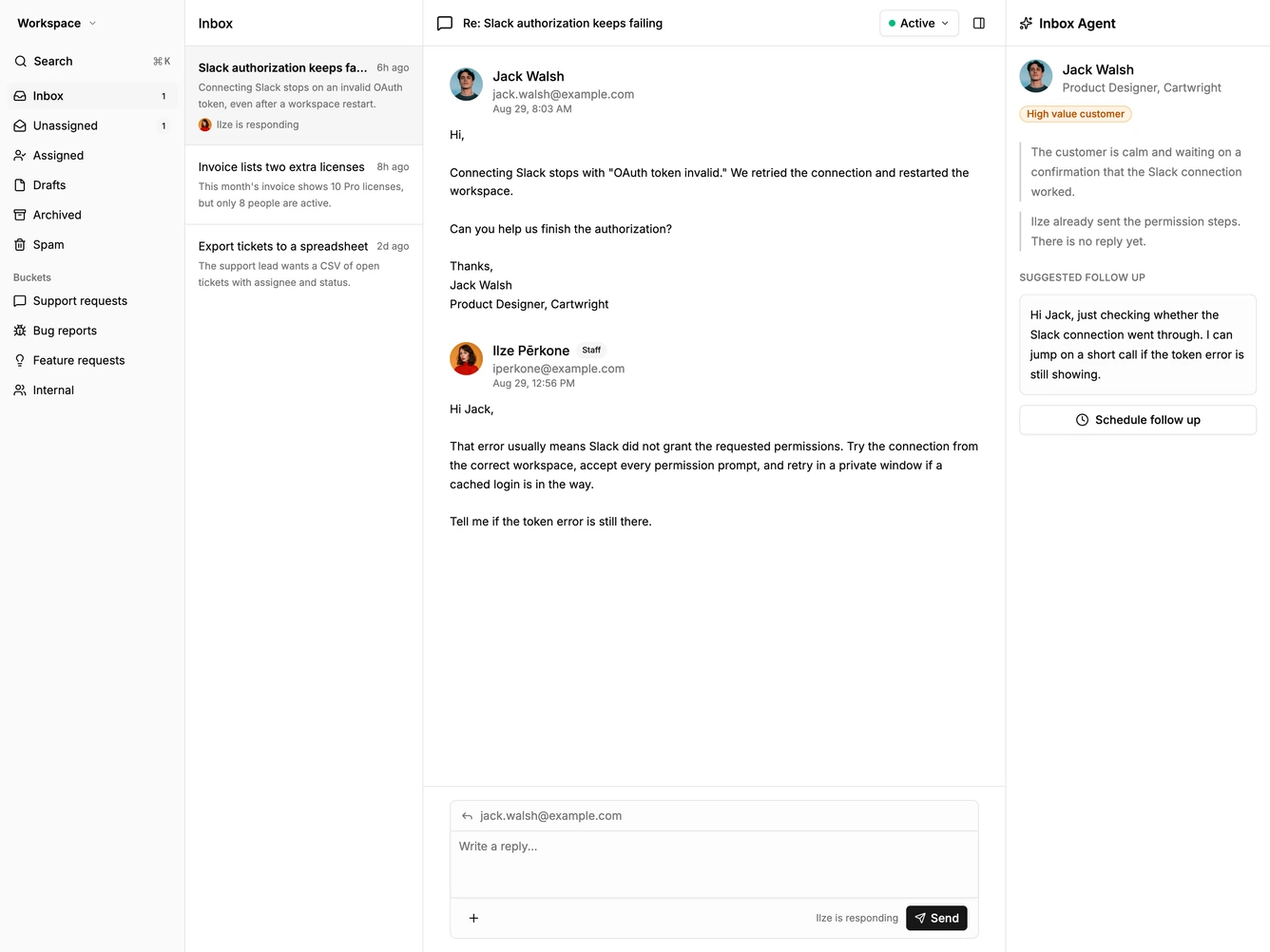Viewport: 1270px width, 952px height.
Task: Click the Inbox Agent sparkle icon
Action: click(x=1026, y=23)
